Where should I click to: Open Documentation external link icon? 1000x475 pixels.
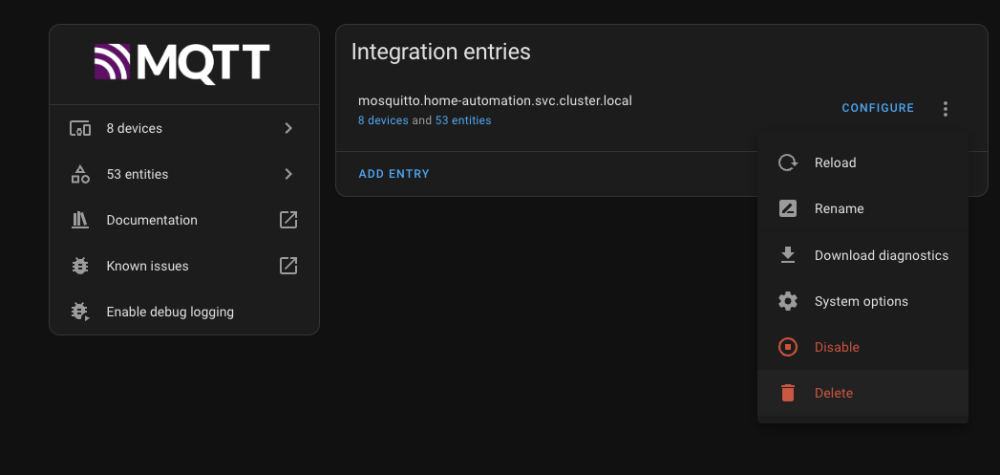click(x=288, y=220)
